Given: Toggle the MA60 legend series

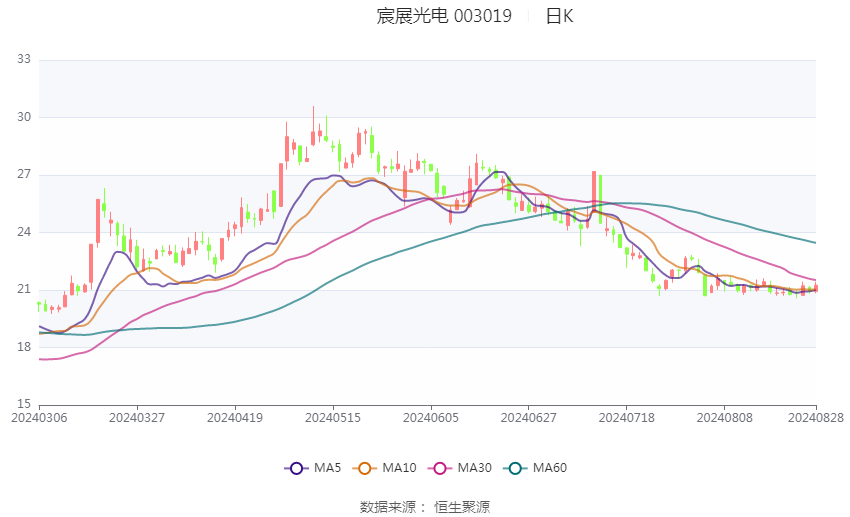Looking at the screenshot, I should [x=535, y=468].
